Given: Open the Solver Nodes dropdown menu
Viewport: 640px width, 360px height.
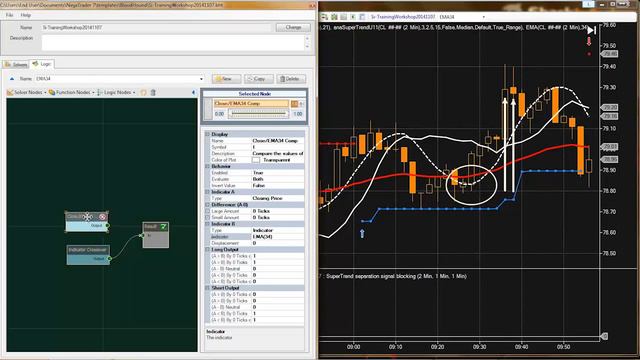Looking at the screenshot, I should (x=27, y=93).
